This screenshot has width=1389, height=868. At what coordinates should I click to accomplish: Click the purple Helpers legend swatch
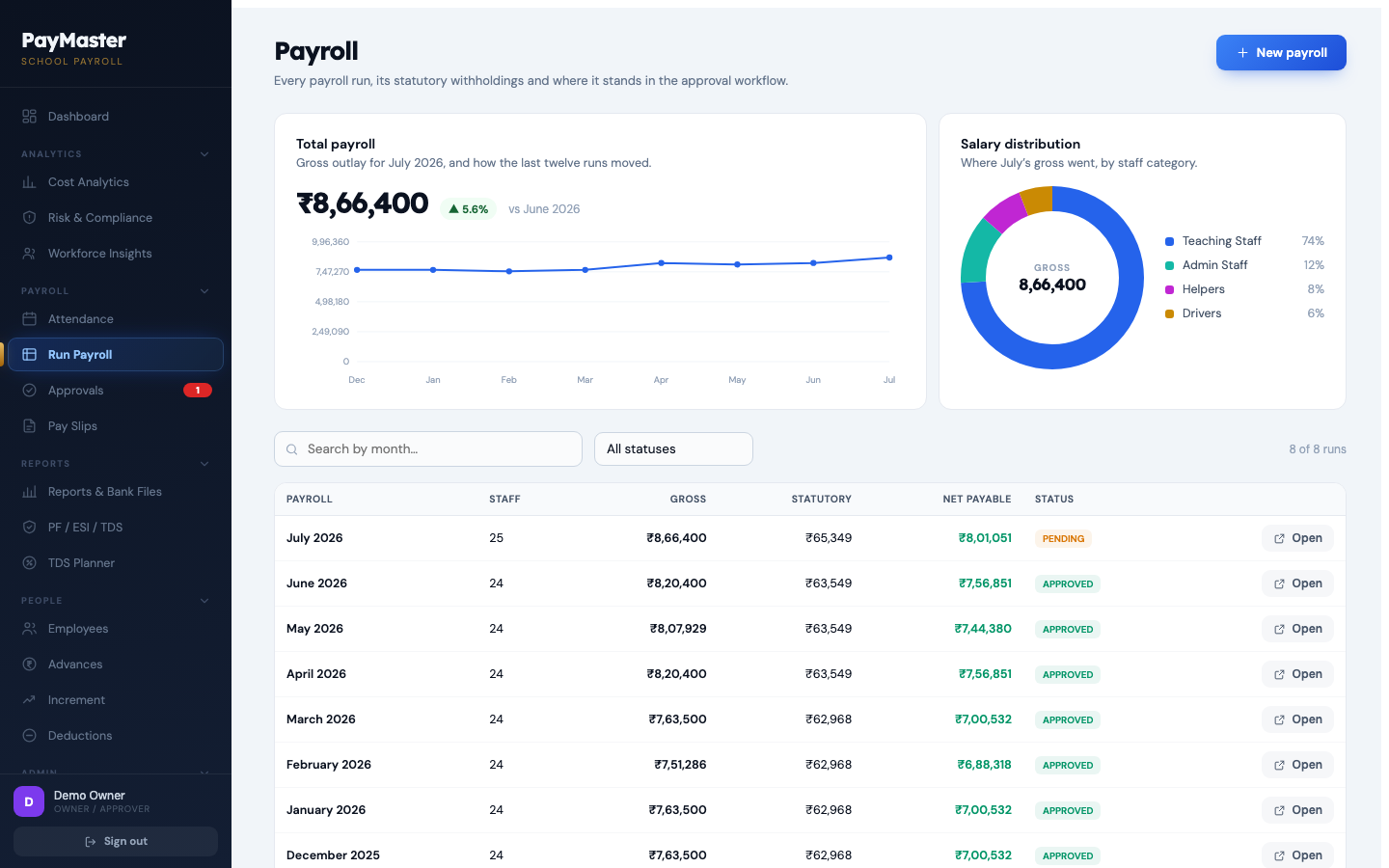(1169, 289)
